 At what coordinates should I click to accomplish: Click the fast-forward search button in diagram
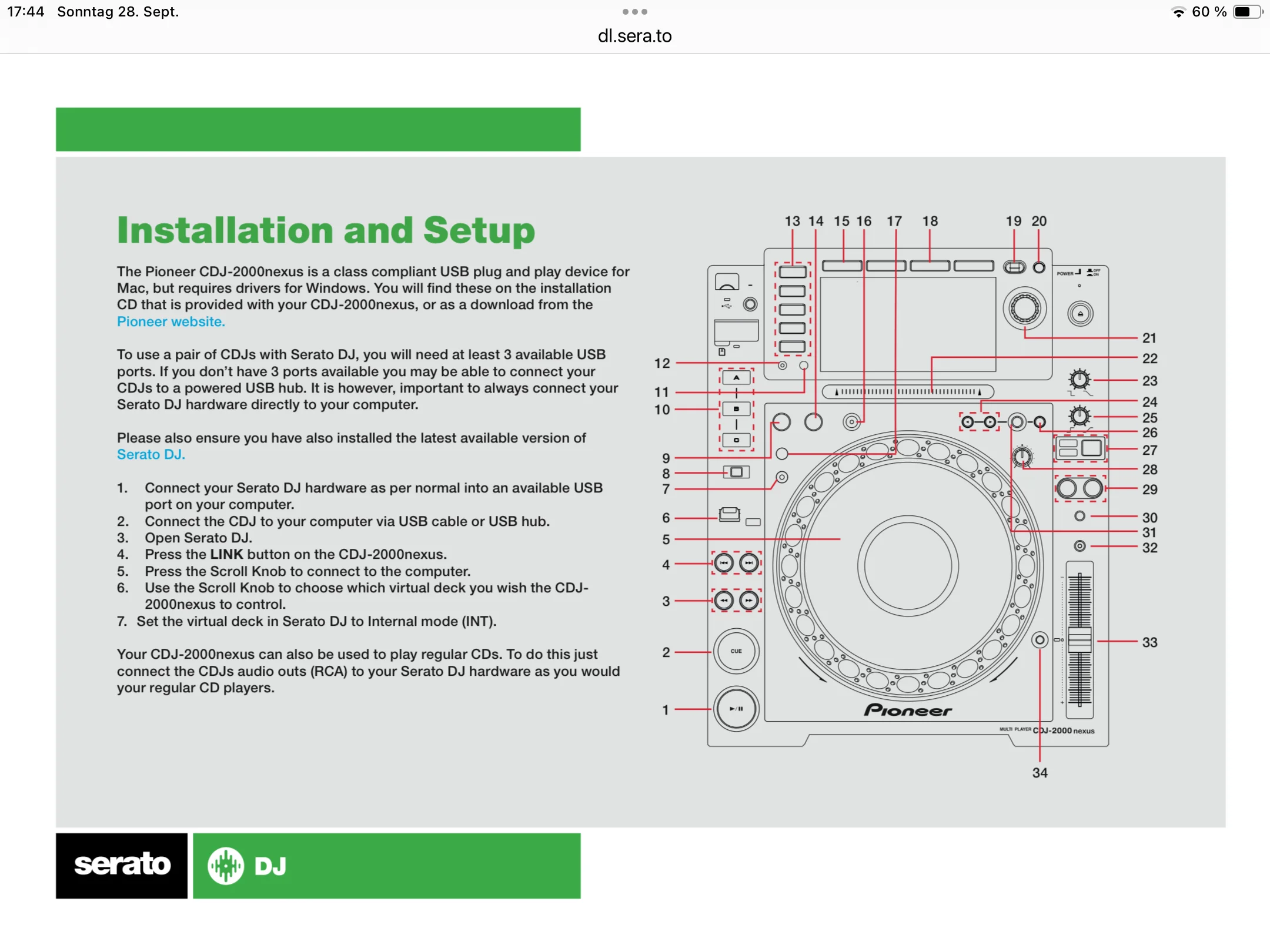coord(749,601)
